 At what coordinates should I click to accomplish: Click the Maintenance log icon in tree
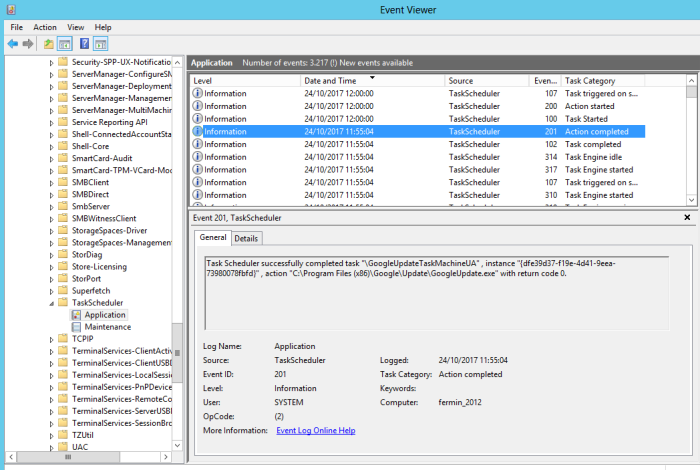pyautogui.click(x=76, y=327)
